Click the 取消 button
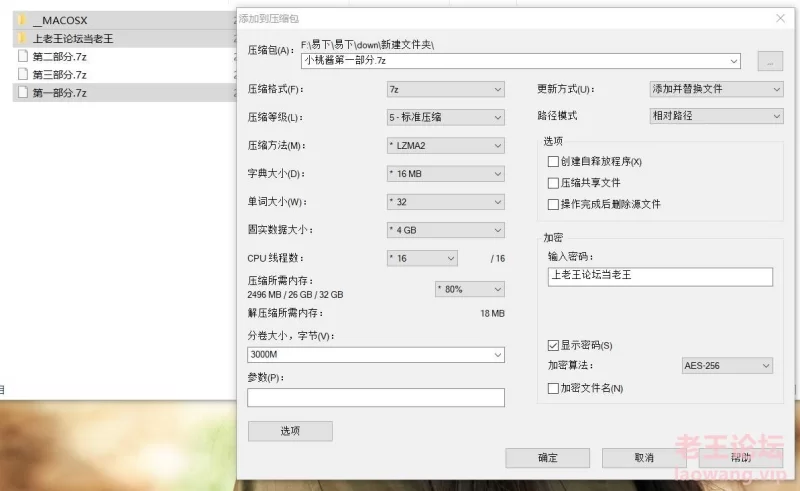 (x=644, y=458)
